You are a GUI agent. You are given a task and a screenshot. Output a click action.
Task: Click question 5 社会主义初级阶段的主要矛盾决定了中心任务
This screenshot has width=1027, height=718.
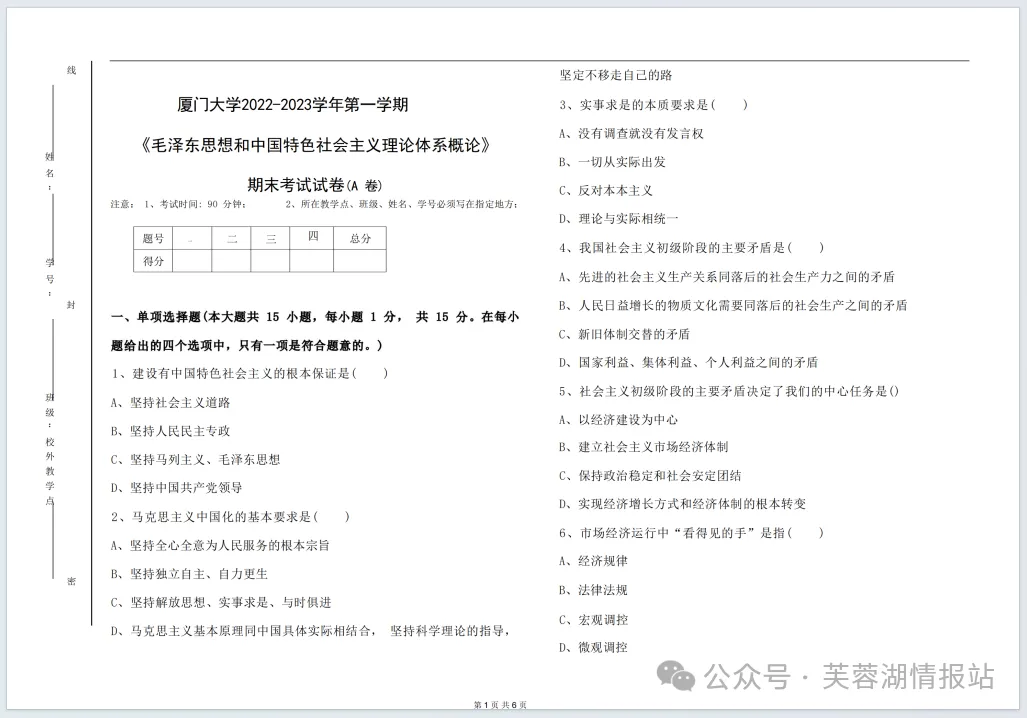[729, 391]
